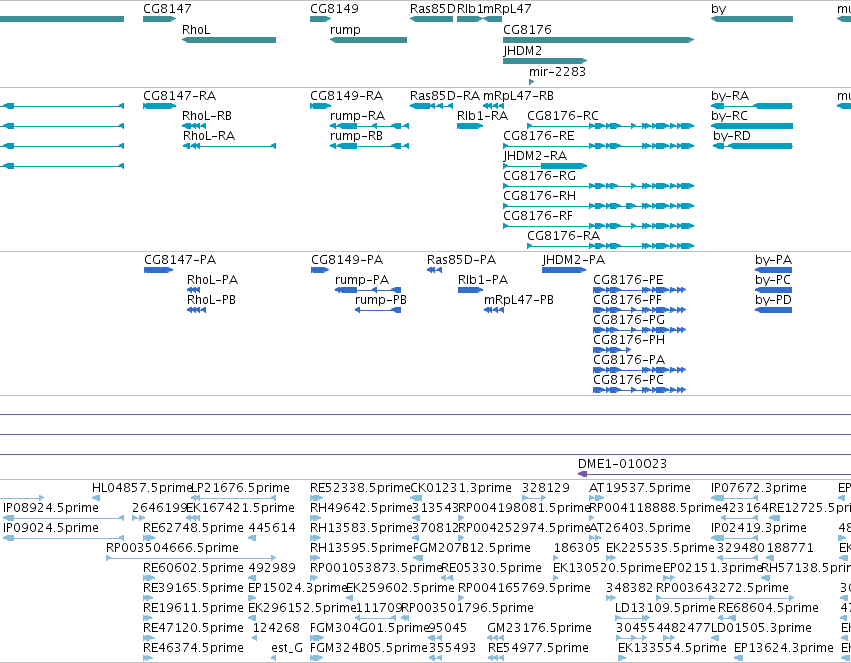Select the JHDM2 gene label

[523, 50]
